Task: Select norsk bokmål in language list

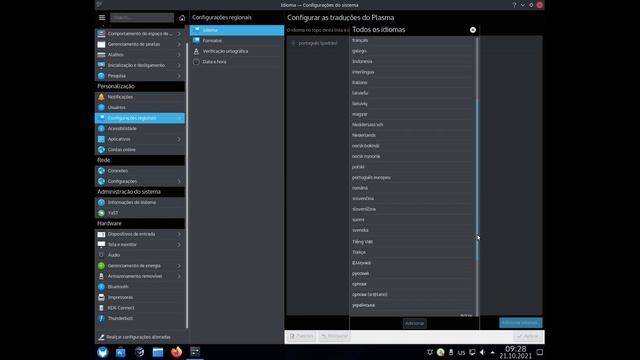Action: (x=412, y=146)
